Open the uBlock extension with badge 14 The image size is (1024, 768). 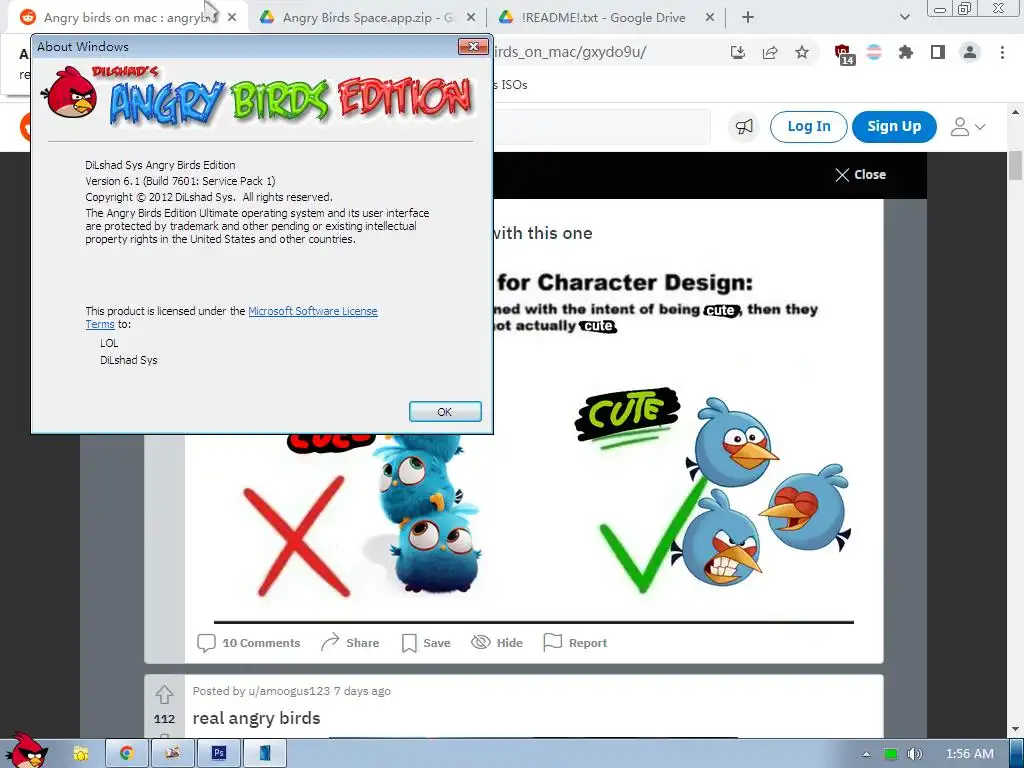[843, 54]
